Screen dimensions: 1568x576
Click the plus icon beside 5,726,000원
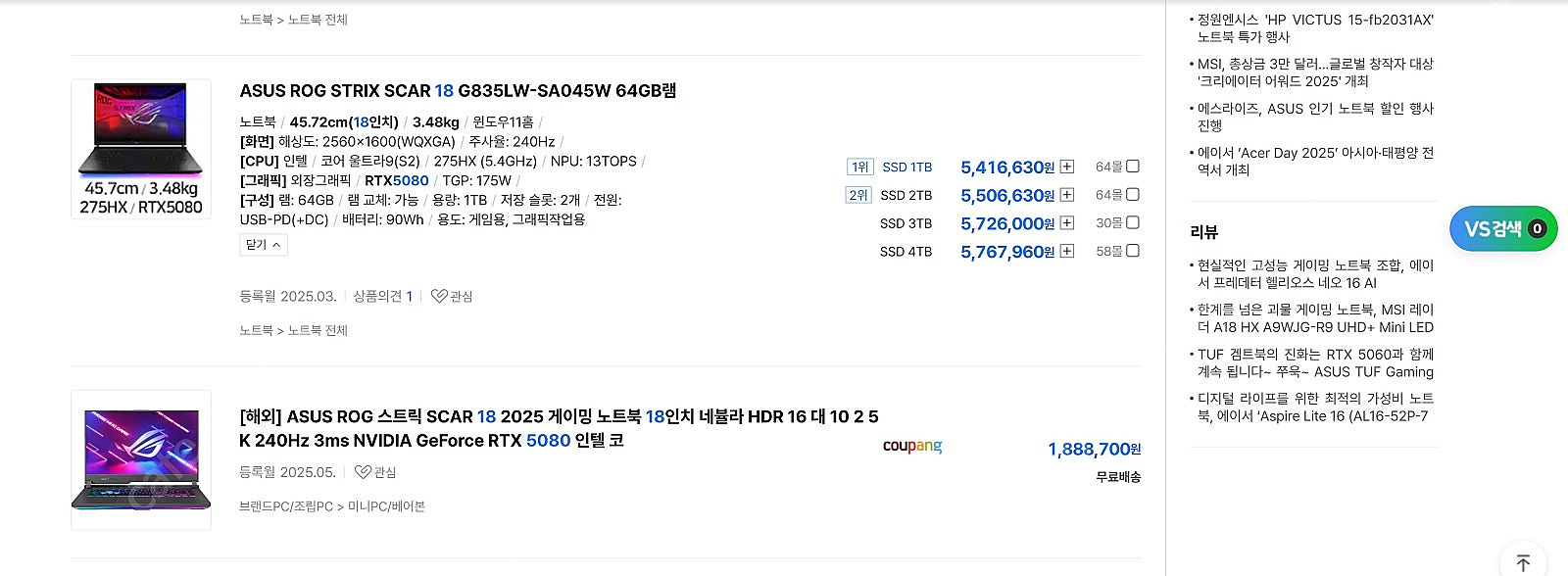1067,223
